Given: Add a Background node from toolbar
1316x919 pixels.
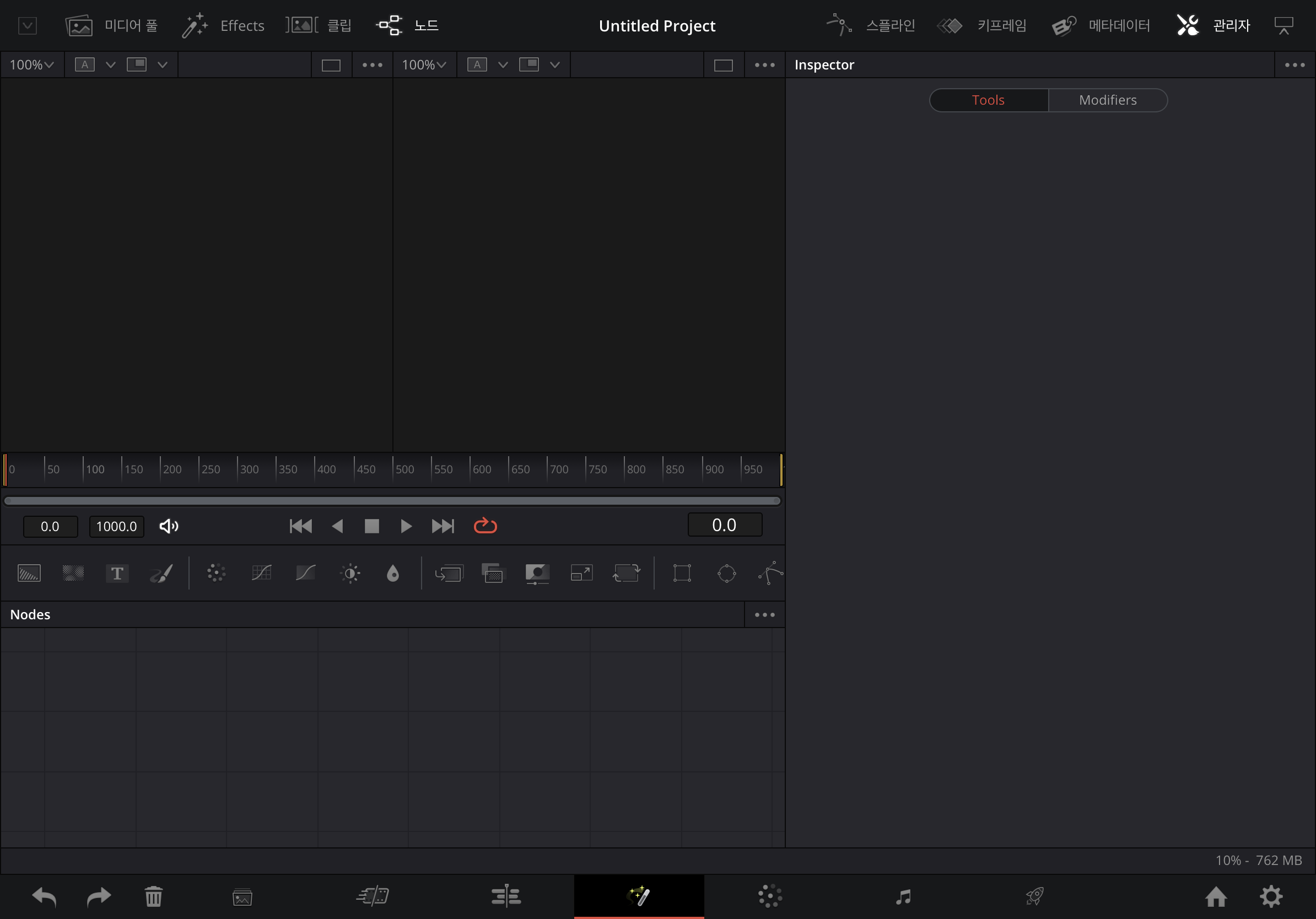Looking at the screenshot, I should [29, 573].
